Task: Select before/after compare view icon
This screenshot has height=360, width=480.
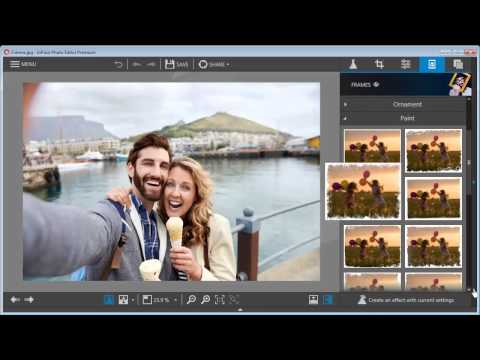Action: pyautogui.click(x=123, y=300)
